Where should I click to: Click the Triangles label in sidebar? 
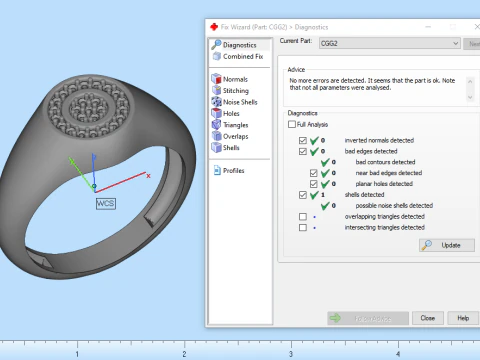point(236,125)
